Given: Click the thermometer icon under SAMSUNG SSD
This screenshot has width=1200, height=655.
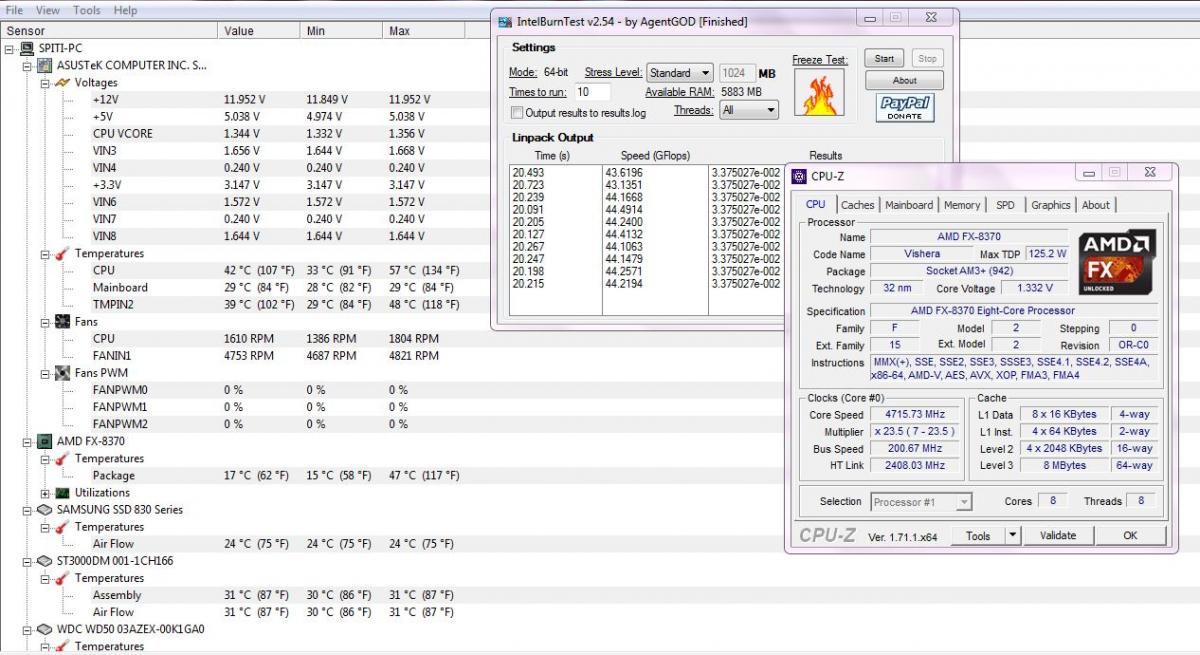Looking at the screenshot, I should (62, 527).
